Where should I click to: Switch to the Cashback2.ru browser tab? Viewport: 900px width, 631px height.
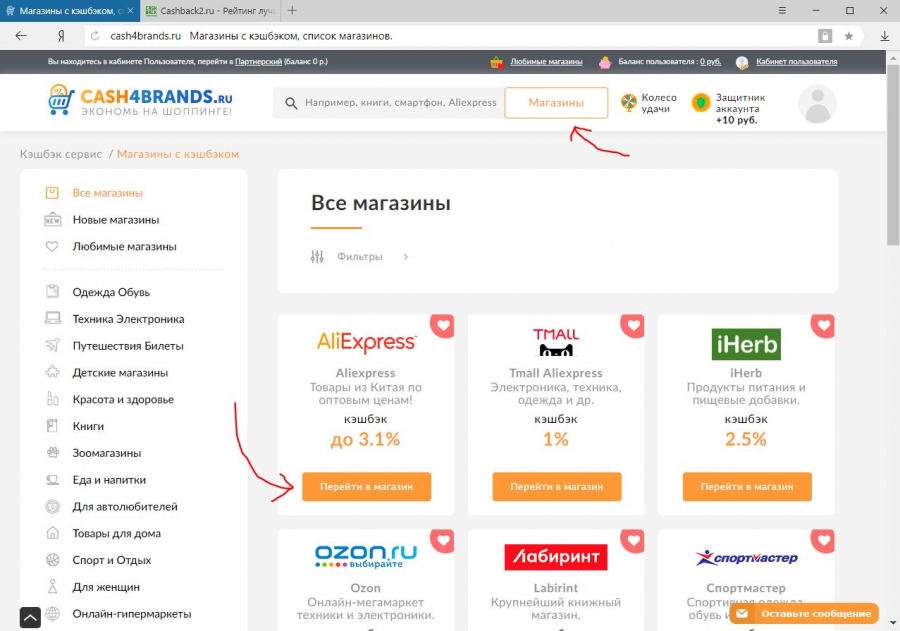pos(210,11)
